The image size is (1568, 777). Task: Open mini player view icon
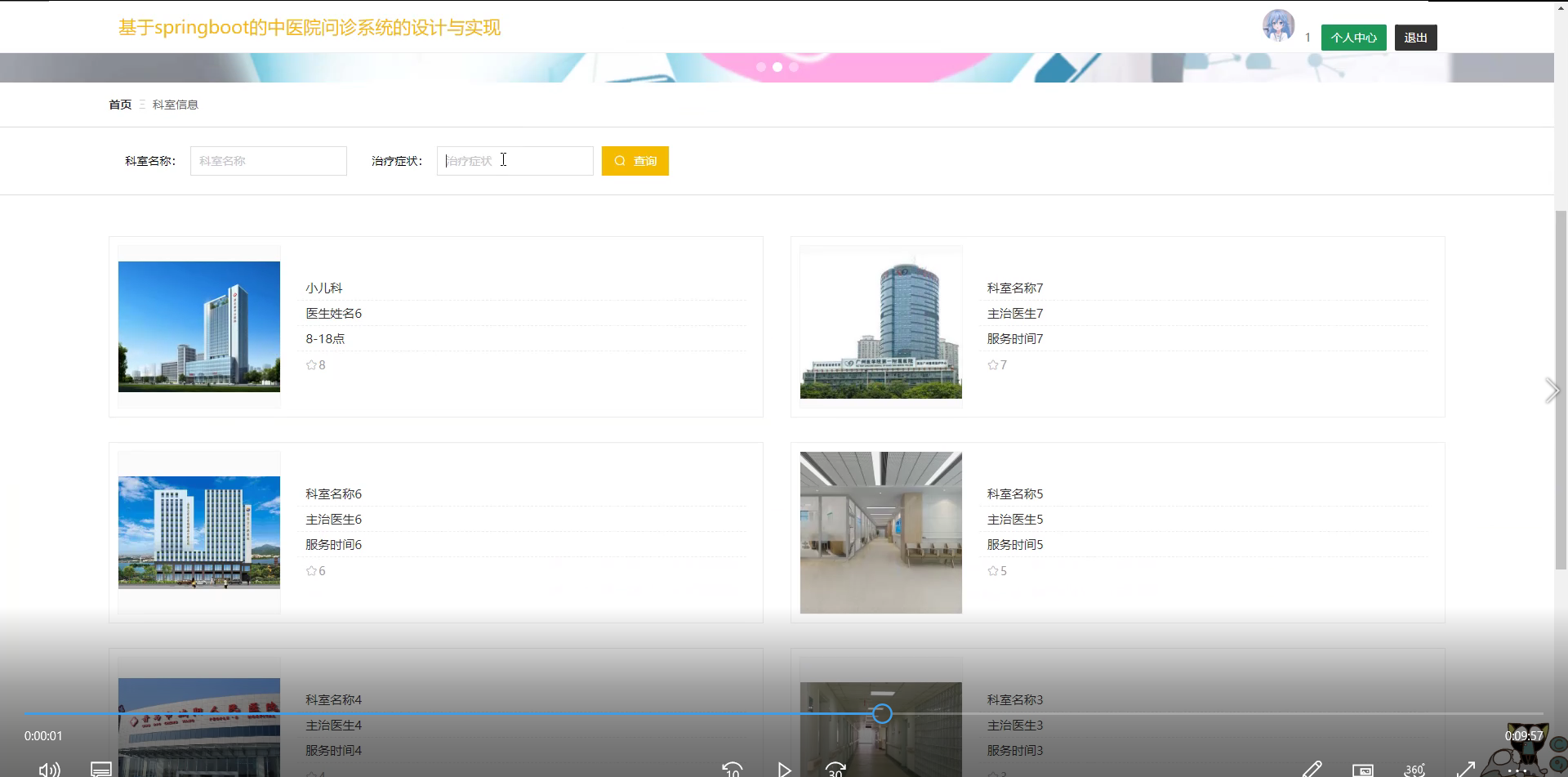click(x=1363, y=770)
